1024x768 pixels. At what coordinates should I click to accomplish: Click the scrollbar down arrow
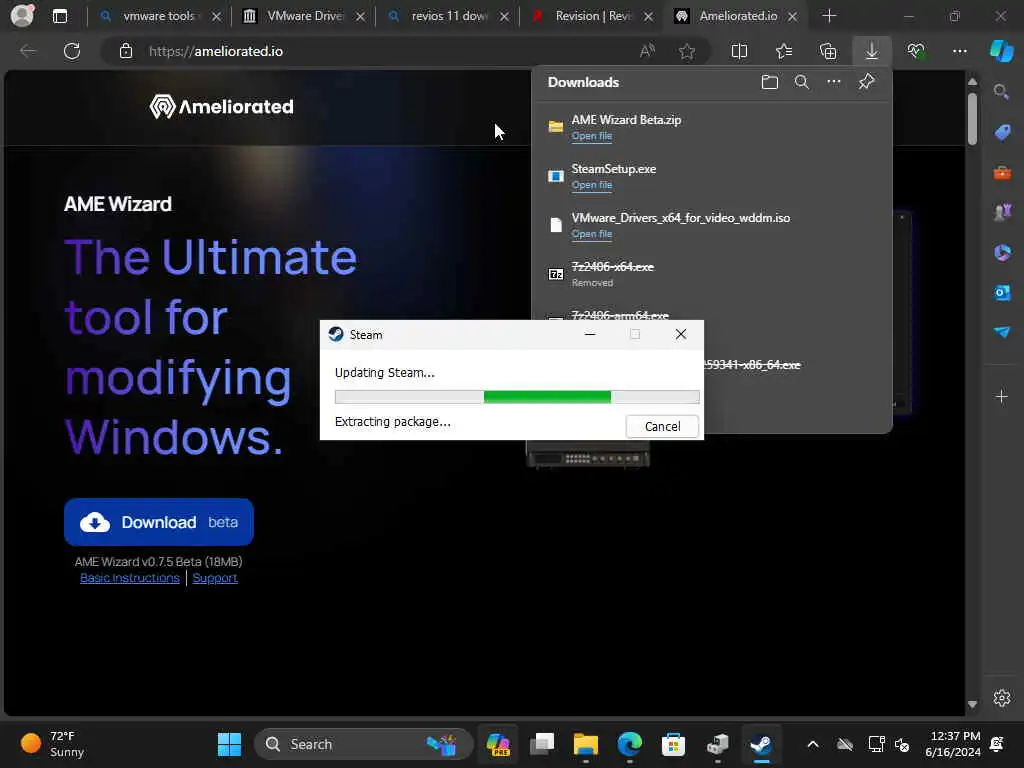pyautogui.click(x=972, y=704)
